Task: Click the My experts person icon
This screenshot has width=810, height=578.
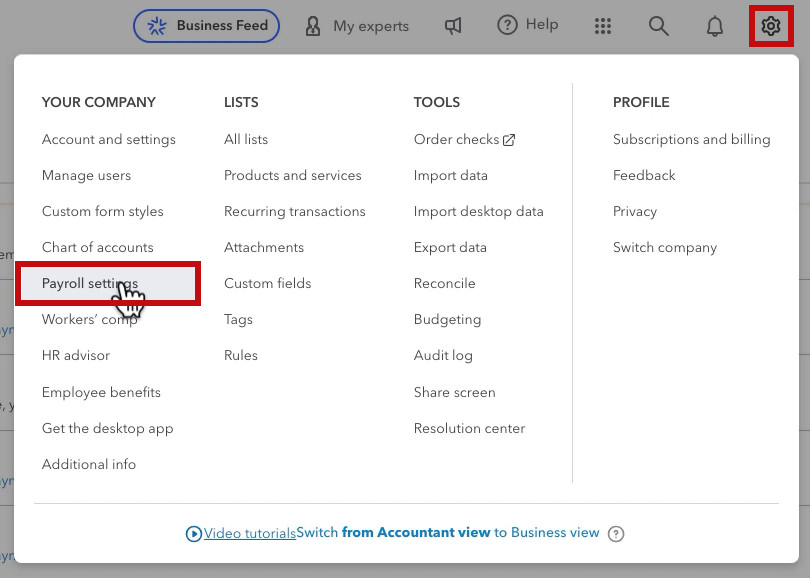Action: pos(313,26)
